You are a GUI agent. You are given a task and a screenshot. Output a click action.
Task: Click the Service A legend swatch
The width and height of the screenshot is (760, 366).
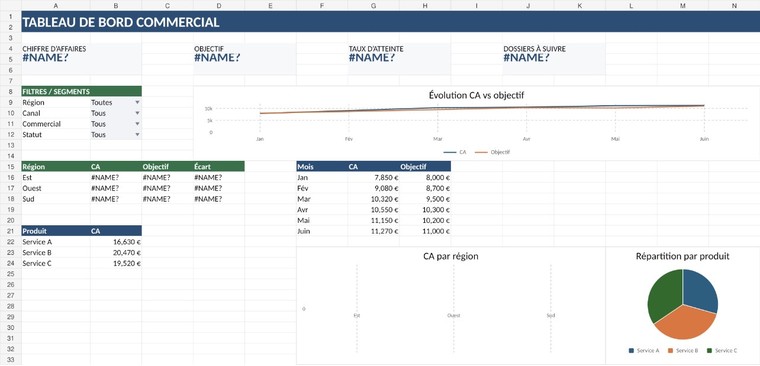pyautogui.click(x=631, y=350)
